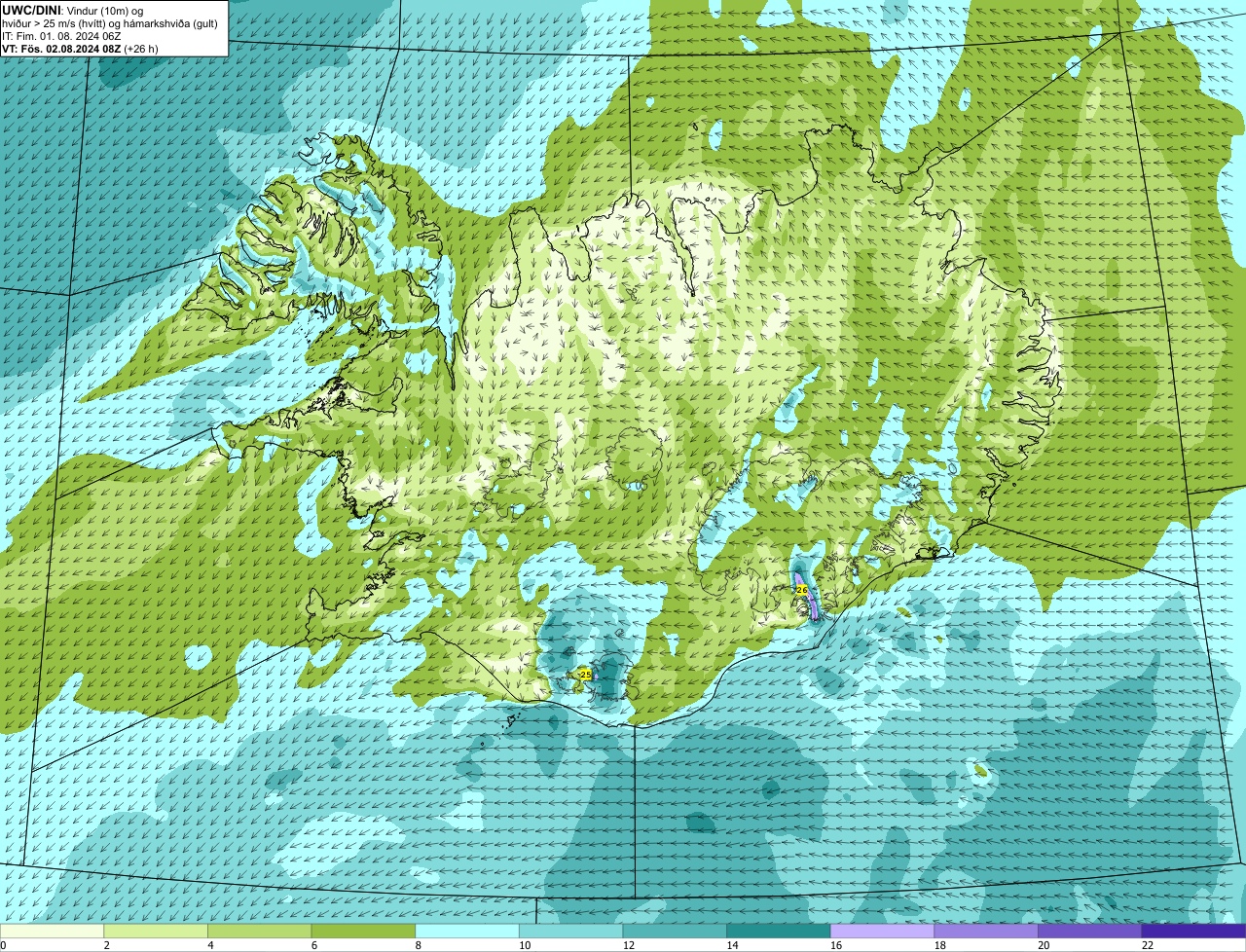Click the scale tick label 2

pos(106,945)
